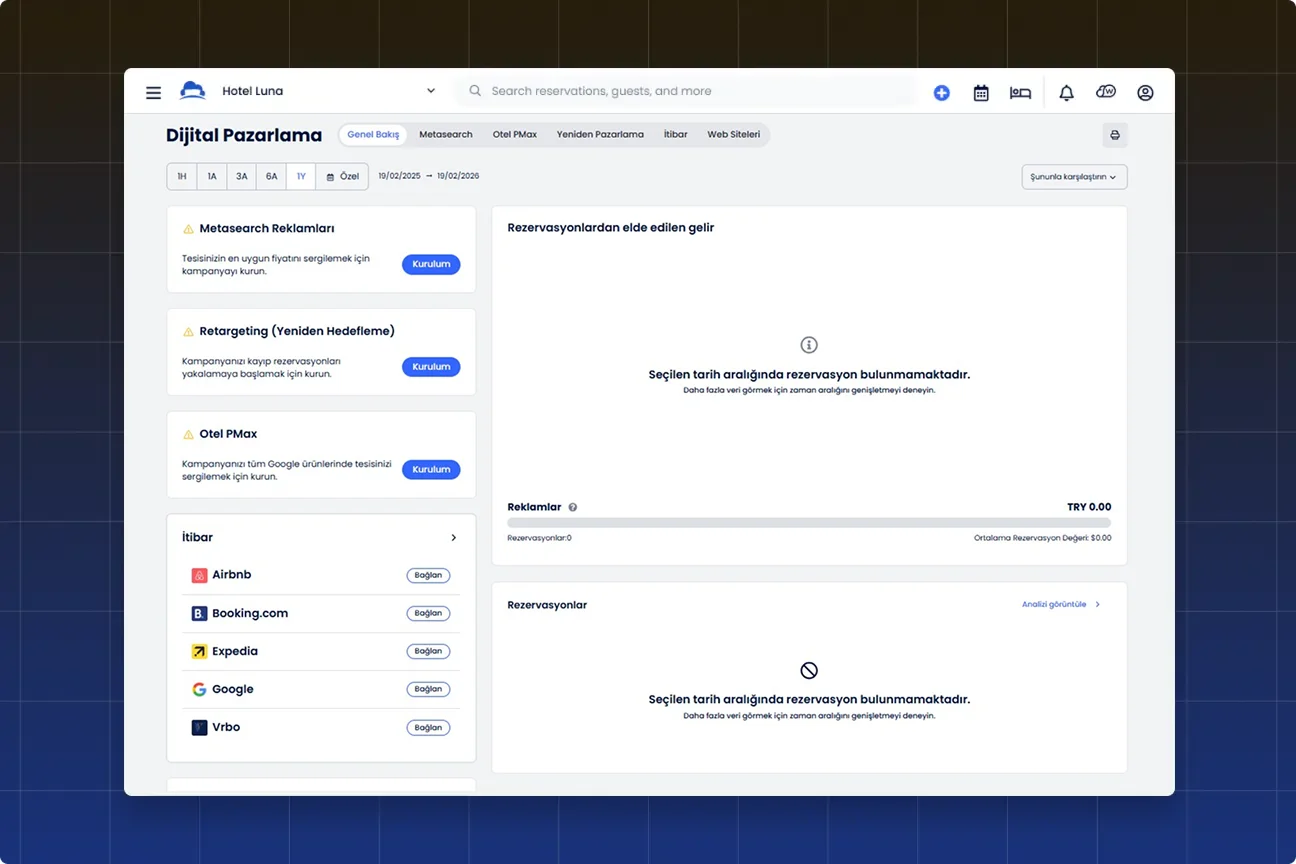Switch the range to 3A
Viewport: 1296px width, 864px height.
pos(241,175)
